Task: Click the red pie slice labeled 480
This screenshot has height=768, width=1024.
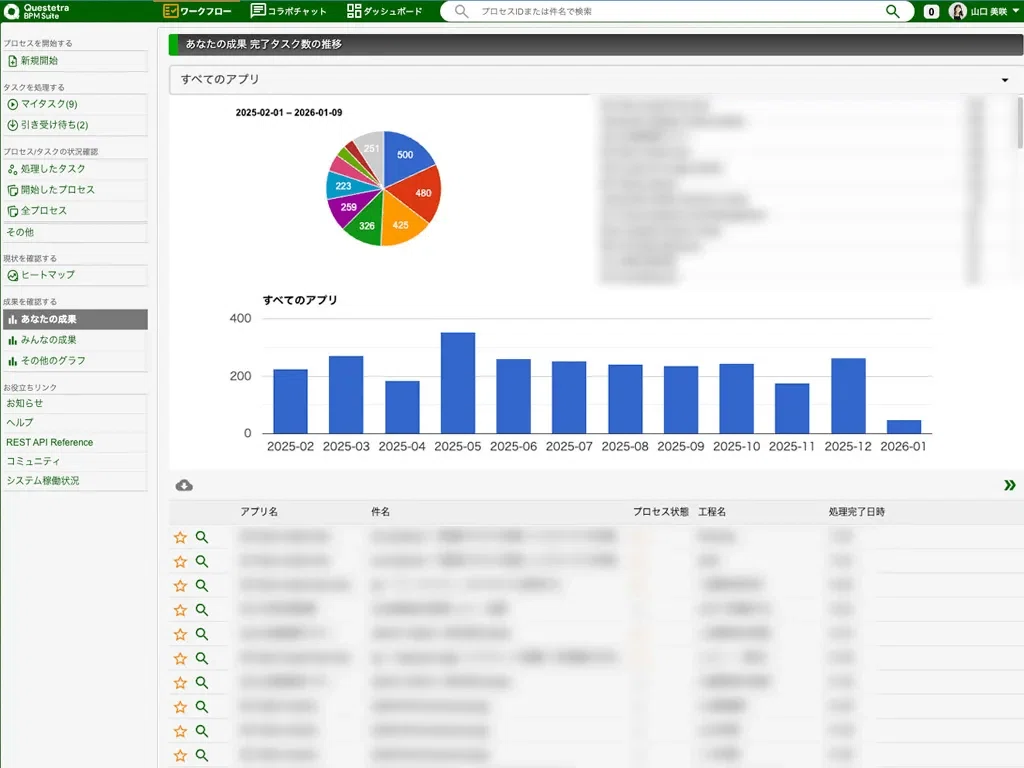Action: click(x=422, y=193)
